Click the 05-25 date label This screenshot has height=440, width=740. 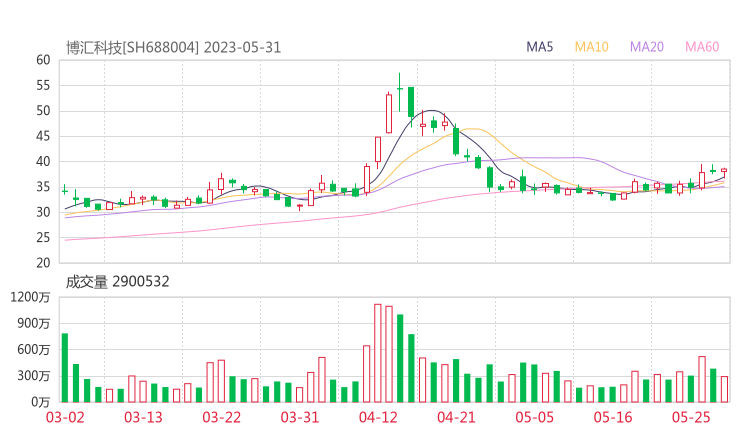691,417
